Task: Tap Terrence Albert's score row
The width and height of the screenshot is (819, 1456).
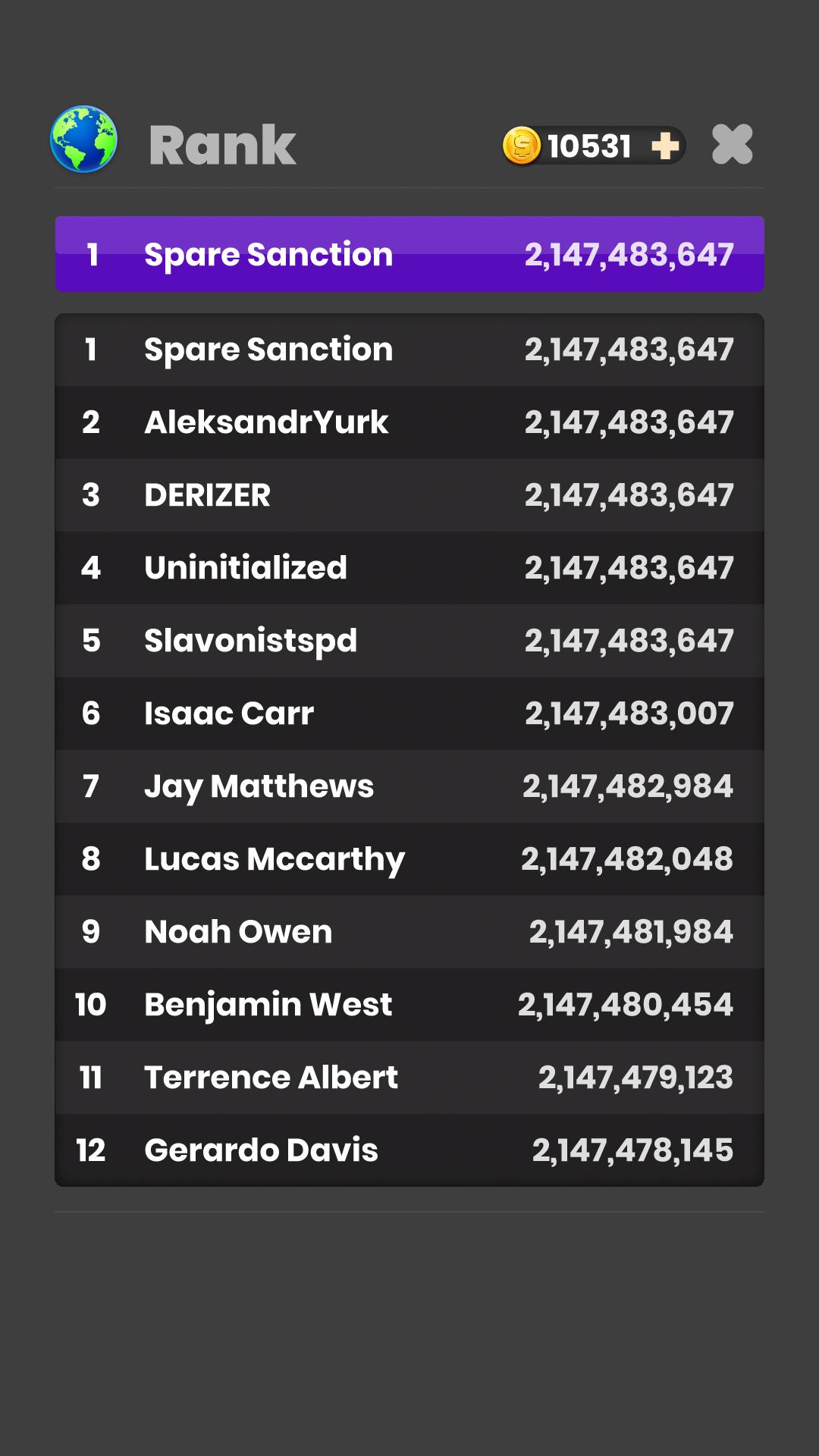Action: (409, 1078)
